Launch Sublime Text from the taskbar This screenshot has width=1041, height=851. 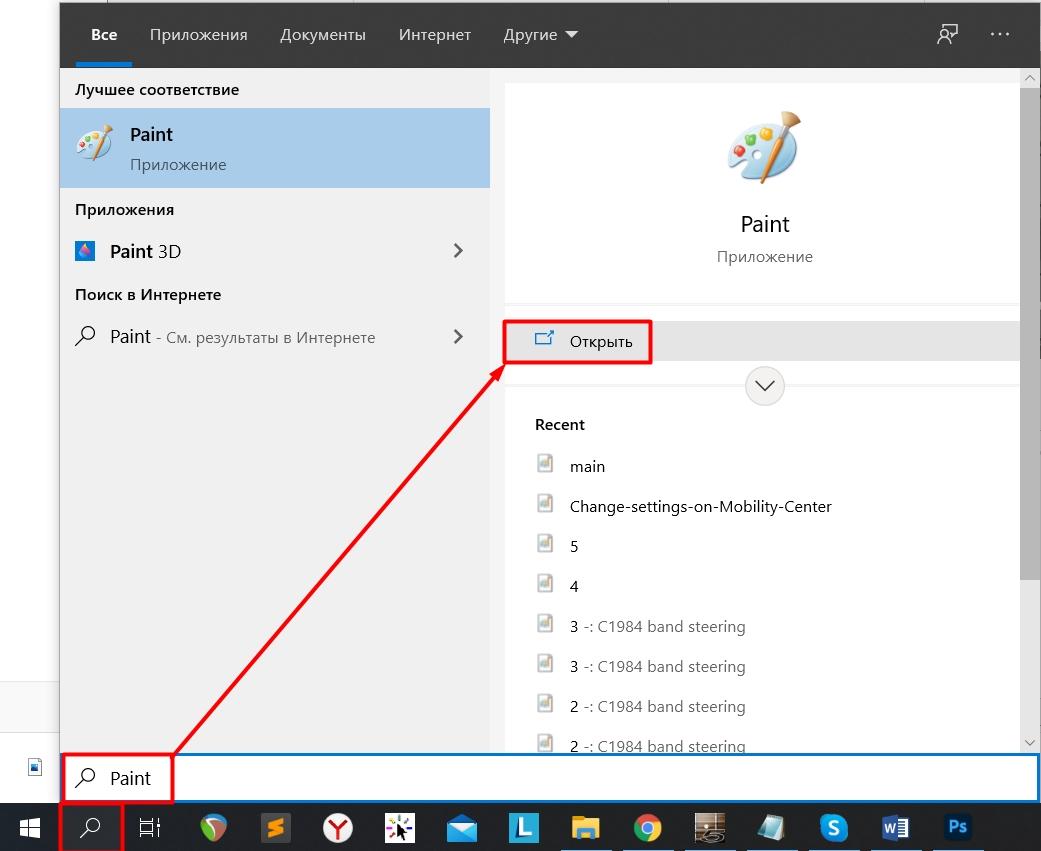pyautogui.click(x=276, y=828)
